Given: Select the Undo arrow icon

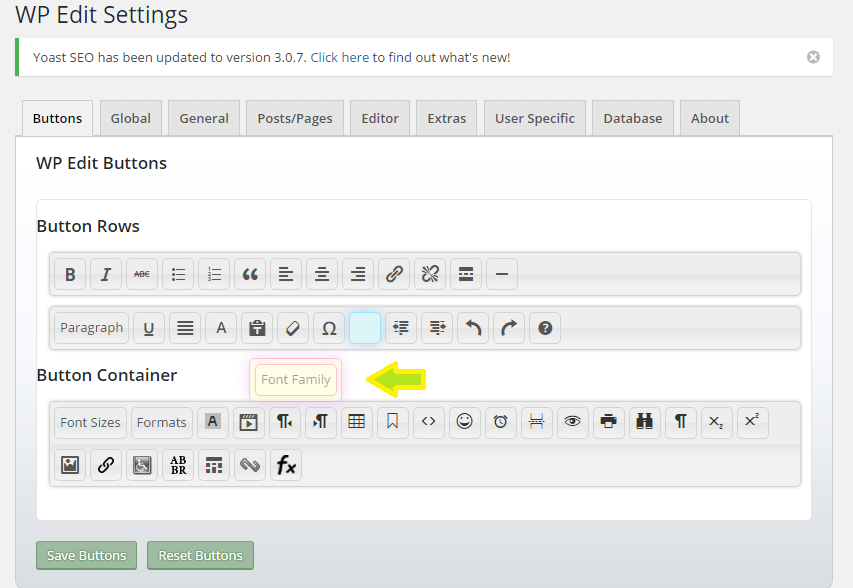Looking at the screenshot, I should pos(473,328).
